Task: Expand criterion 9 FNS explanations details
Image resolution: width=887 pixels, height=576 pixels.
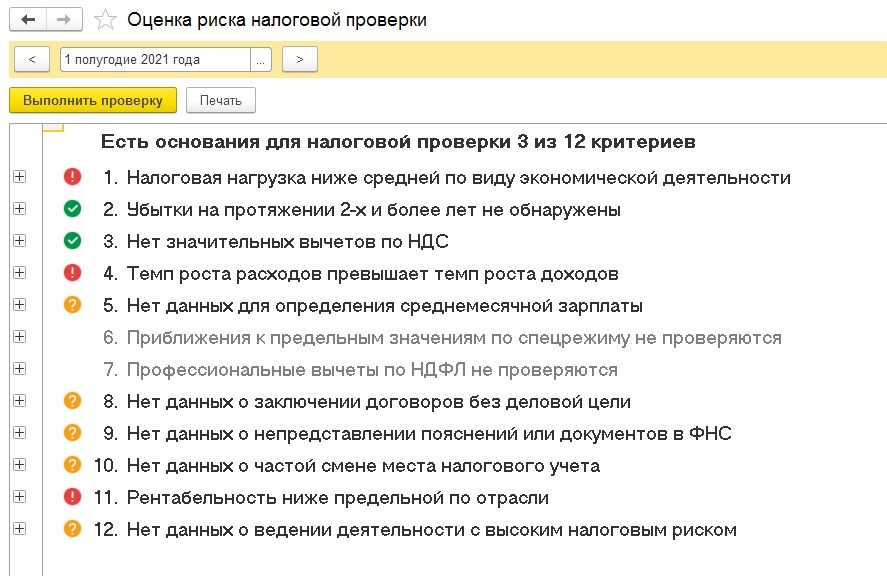Action: pos(20,433)
